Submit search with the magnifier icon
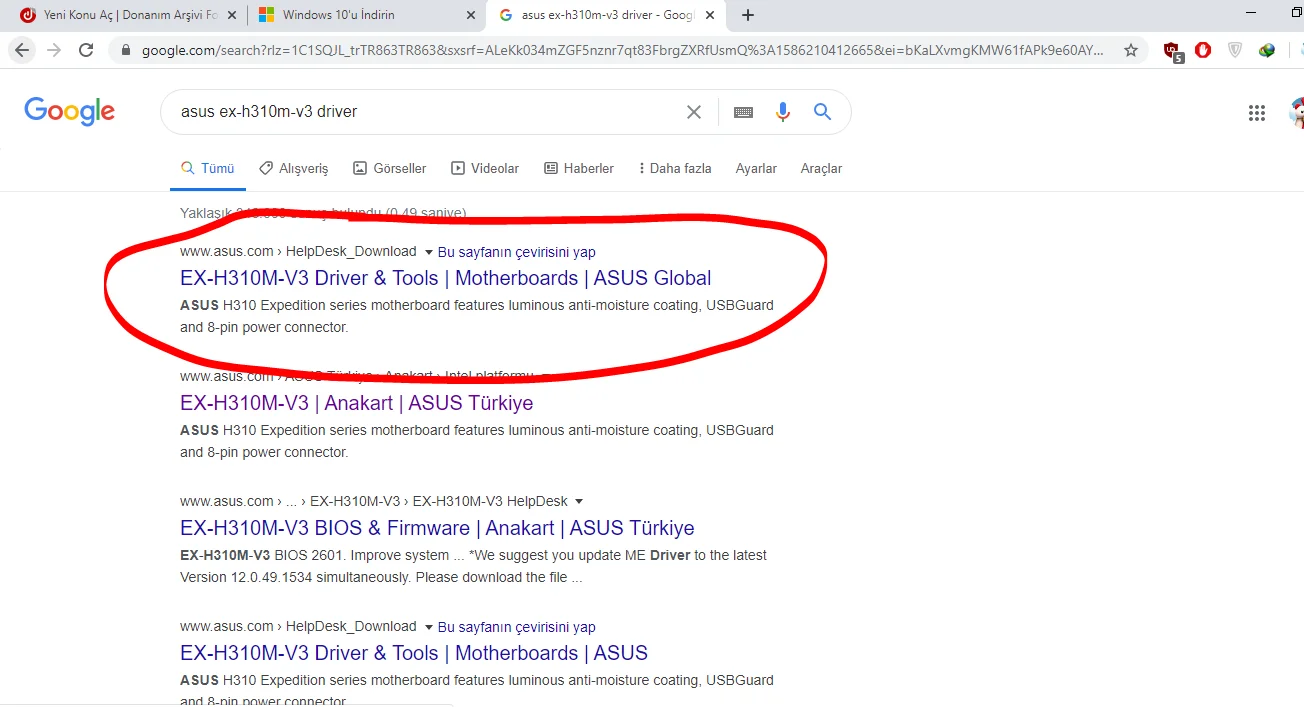The width and height of the screenshot is (1304, 707). coord(823,112)
